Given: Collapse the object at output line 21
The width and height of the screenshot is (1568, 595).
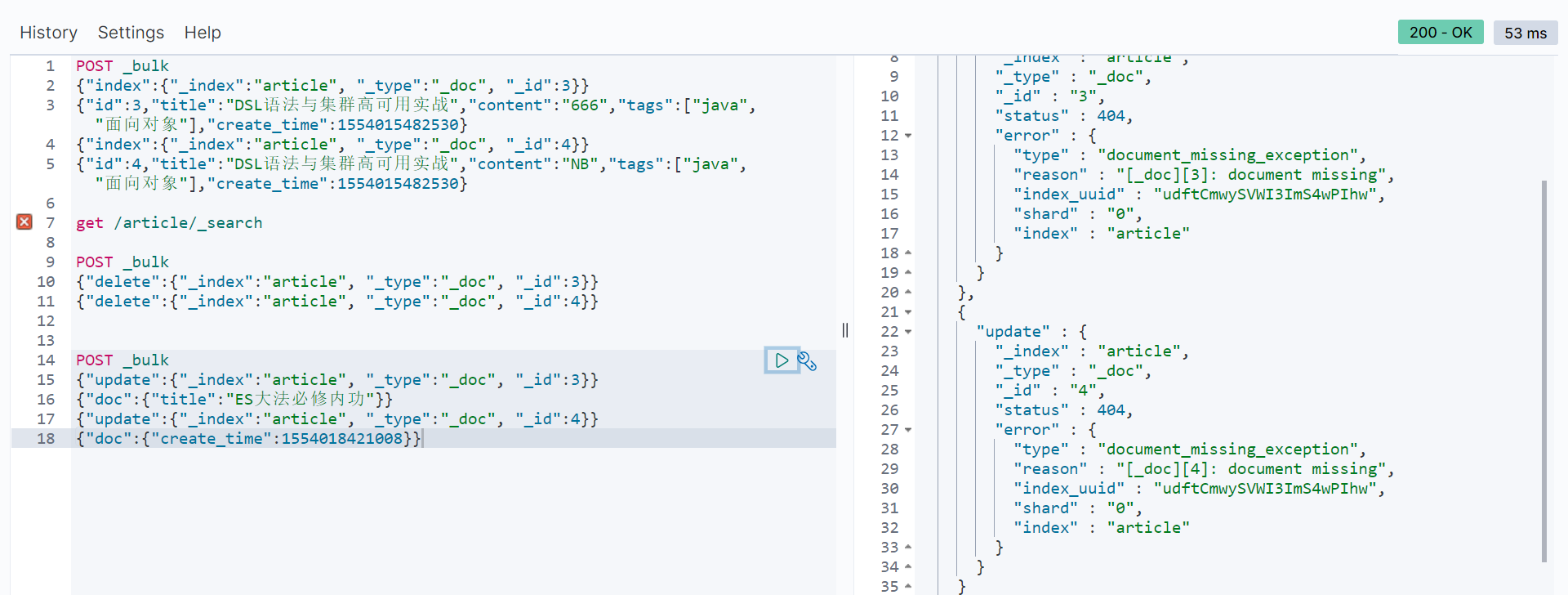Looking at the screenshot, I should point(908,312).
